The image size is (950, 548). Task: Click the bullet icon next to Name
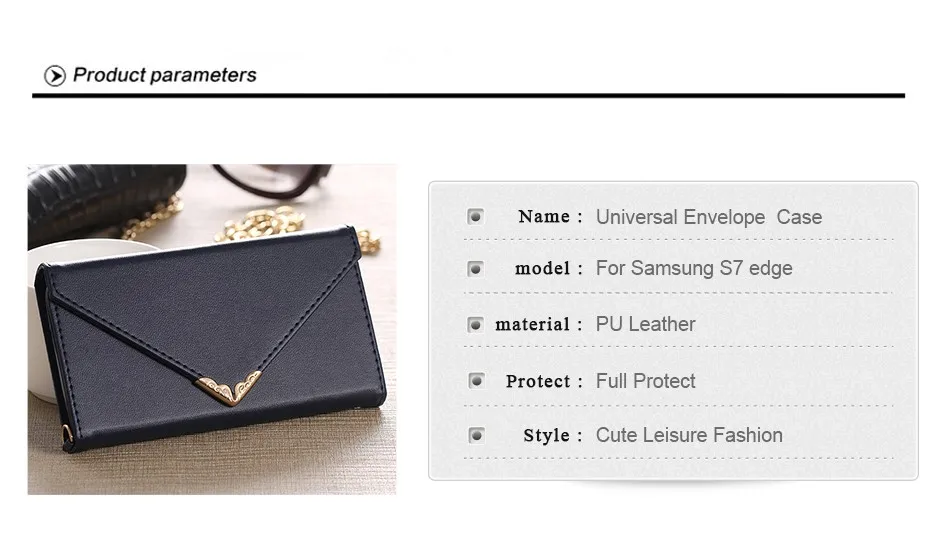(476, 216)
